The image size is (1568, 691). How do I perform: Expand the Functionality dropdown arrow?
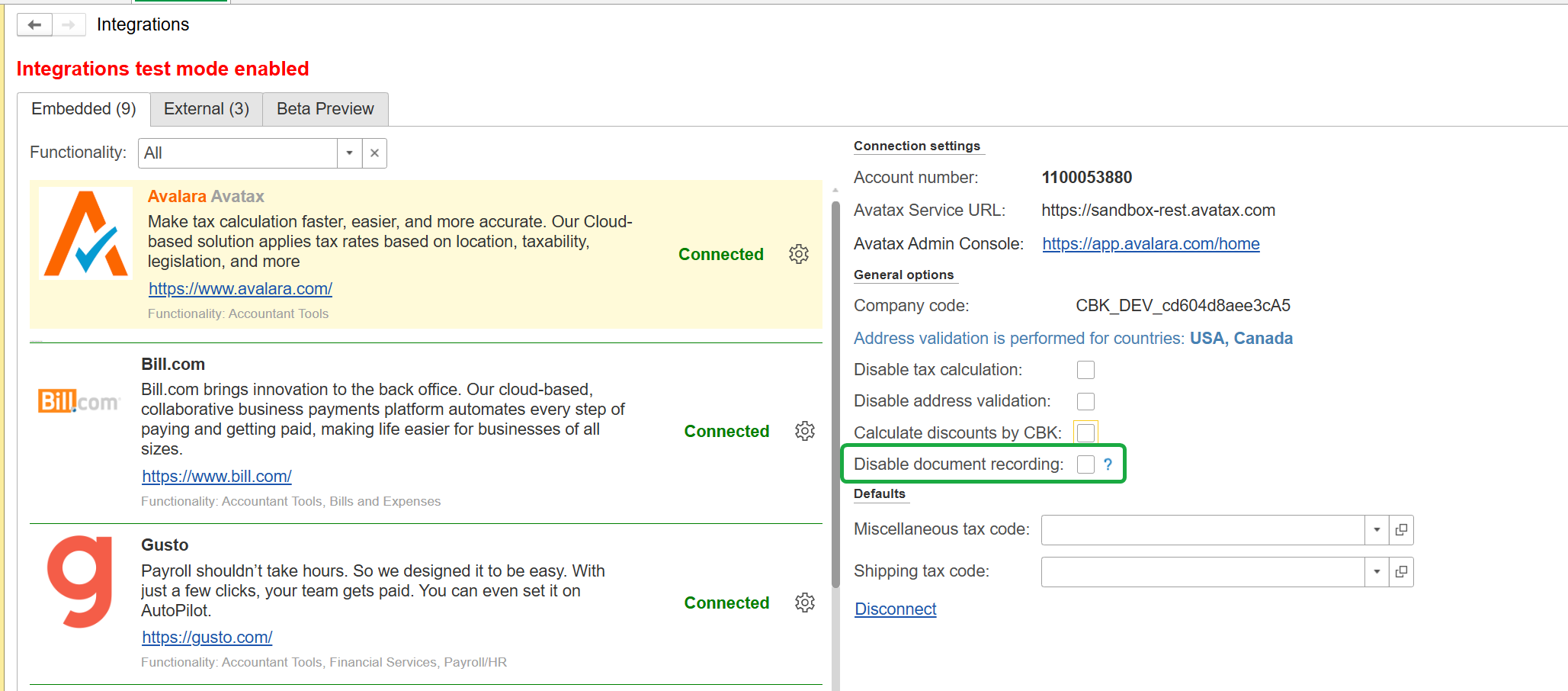pyautogui.click(x=349, y=153)
